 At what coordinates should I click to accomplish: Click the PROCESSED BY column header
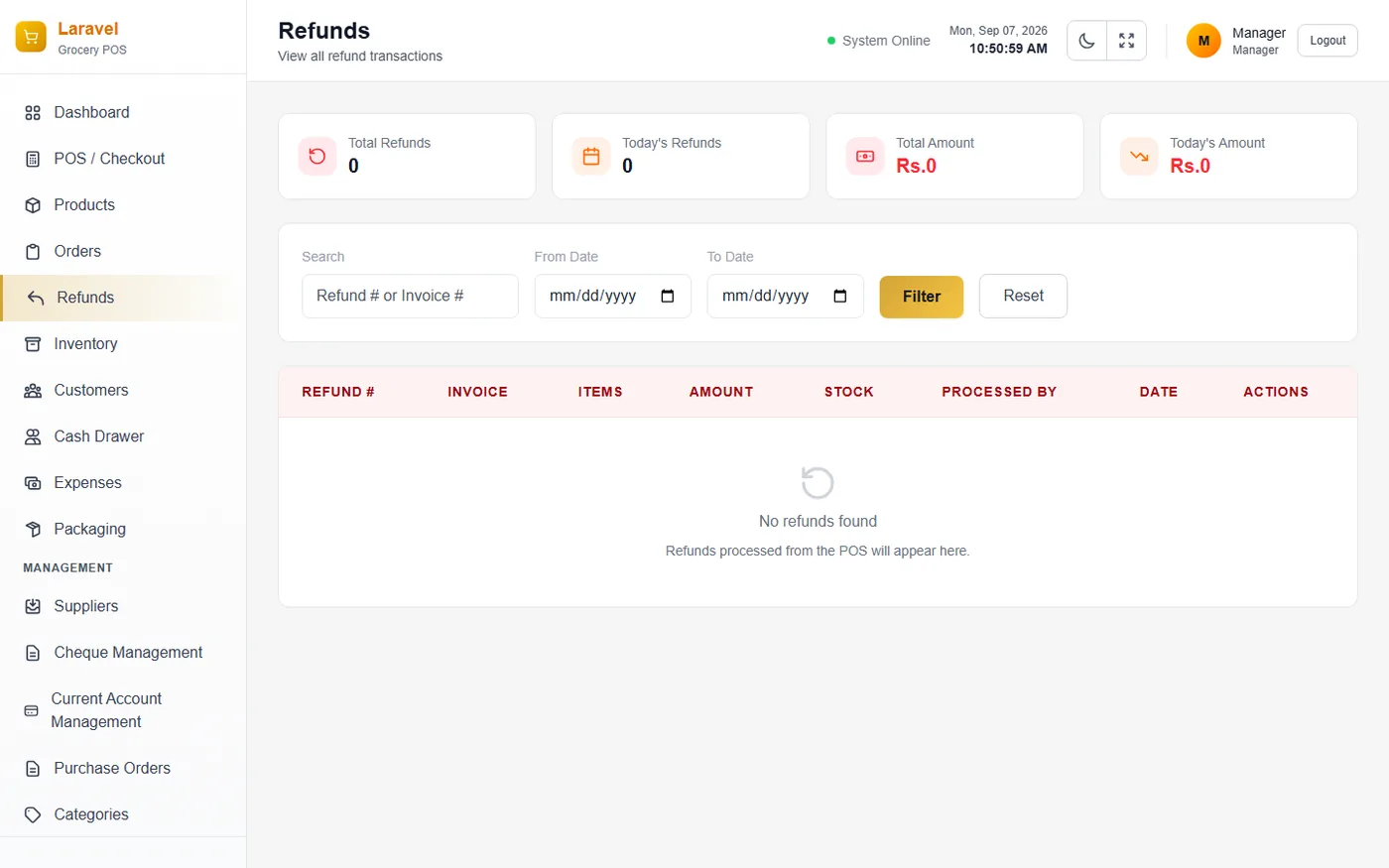coord(999,392)
